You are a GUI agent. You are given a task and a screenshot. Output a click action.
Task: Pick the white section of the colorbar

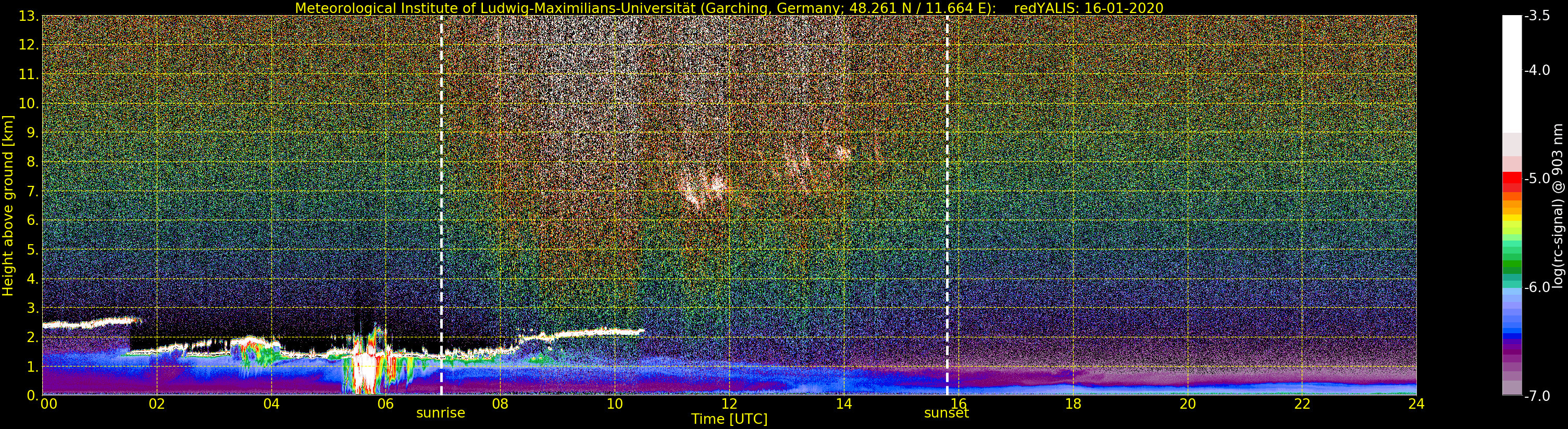pyautogui.click(x=1511, y=74)
